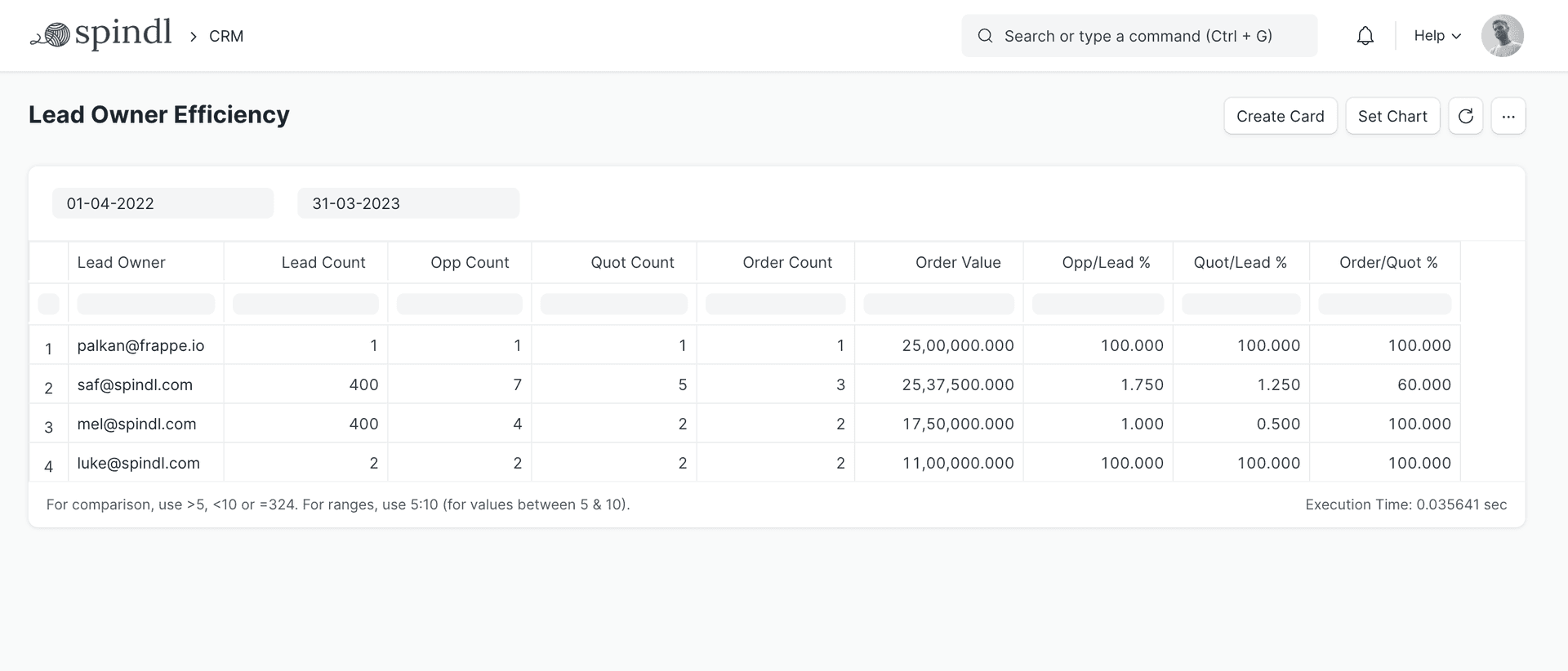Open the to date field 31-03-2023

point(408,203)
